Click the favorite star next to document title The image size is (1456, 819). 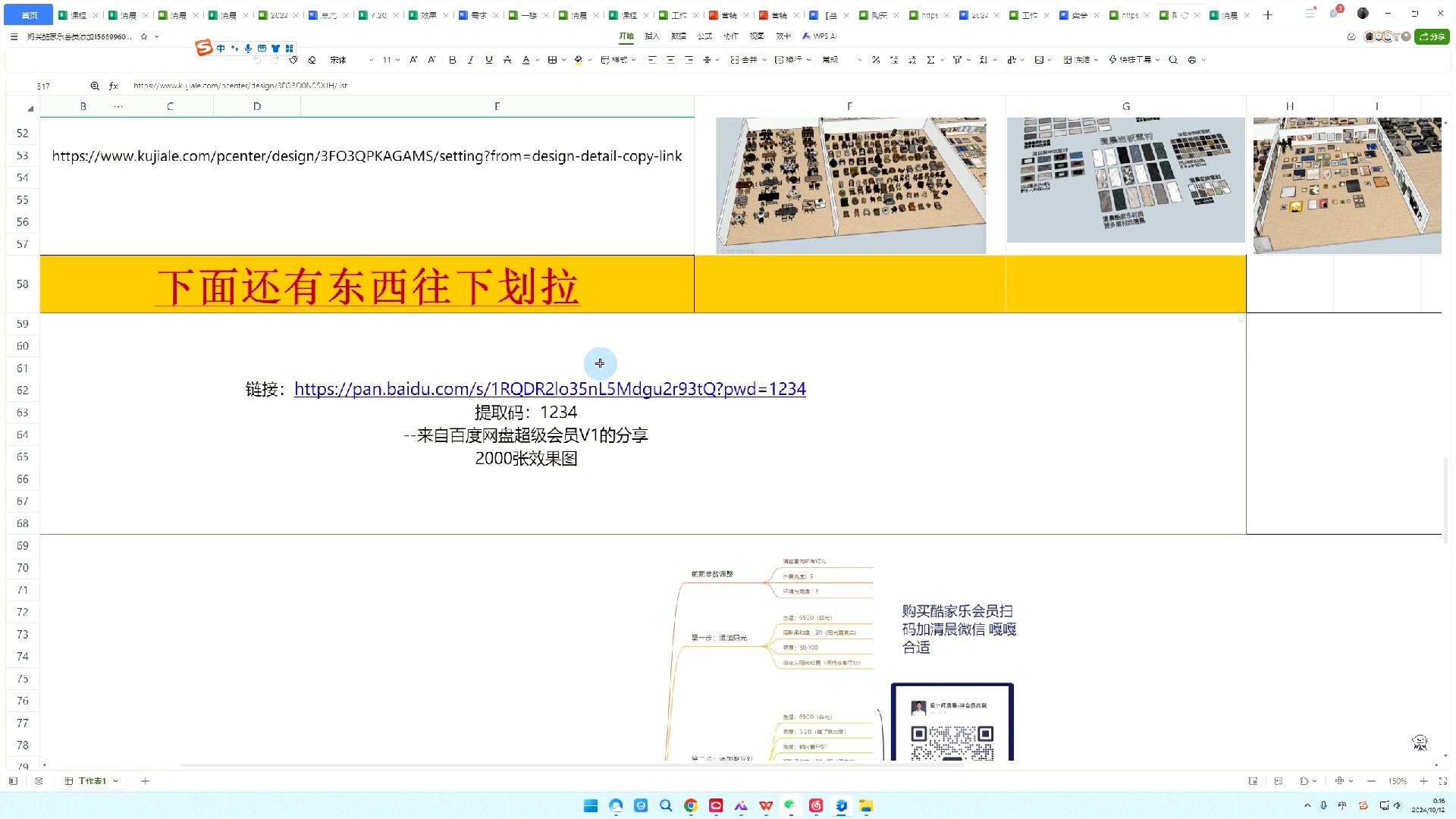coord(144,36)
